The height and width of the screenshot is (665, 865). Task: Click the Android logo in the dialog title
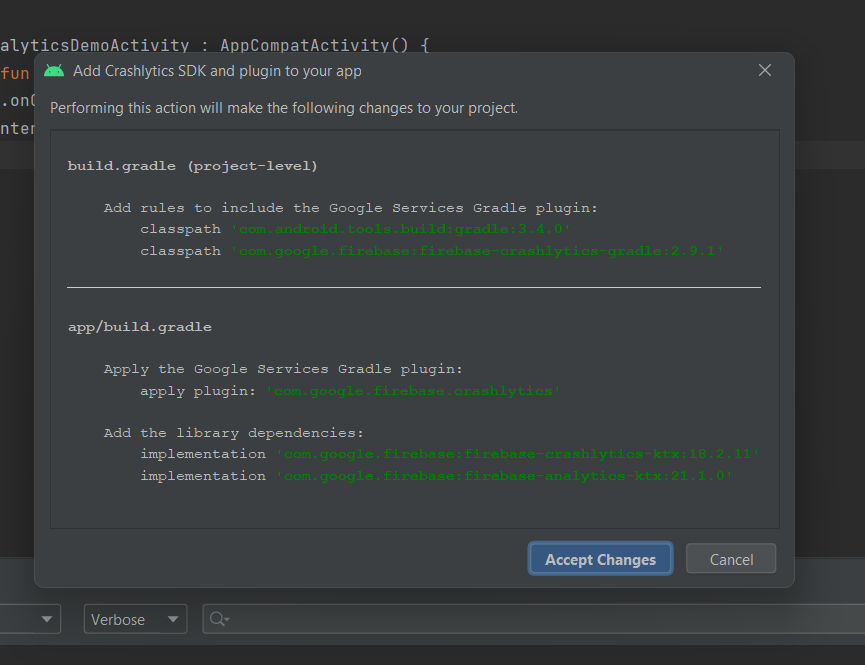54,71
